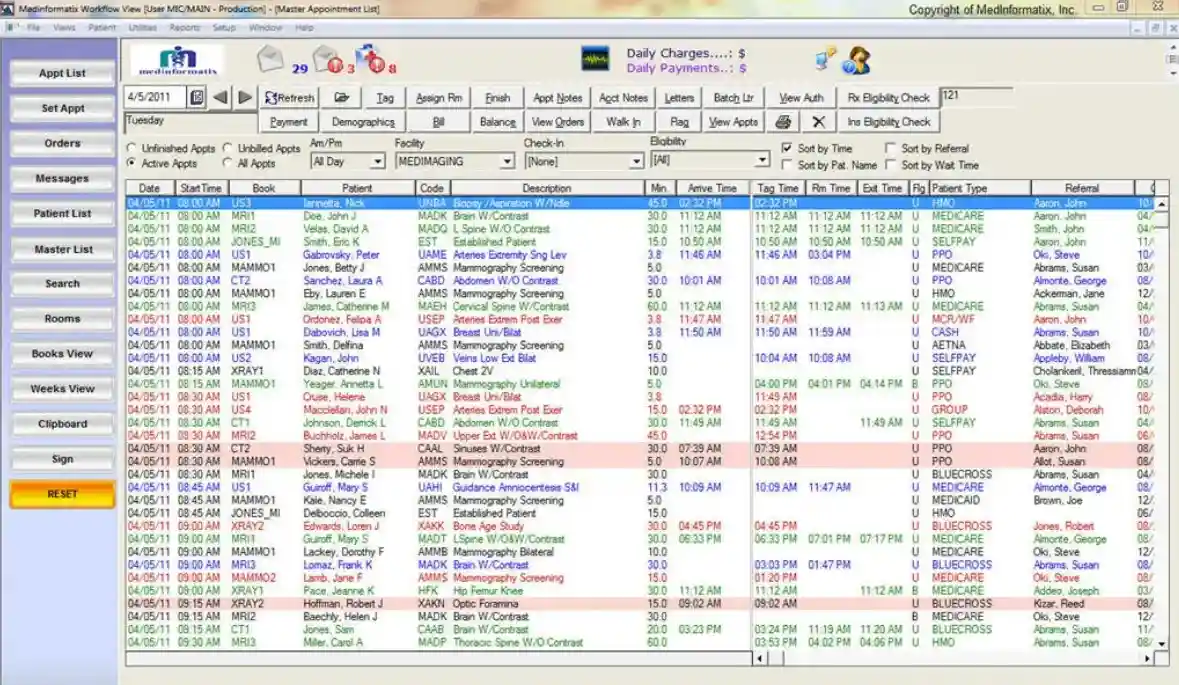This screenshot has width=1179, height=685.
Task: Click the daily charges graph icon
Action: pos(596,56)
